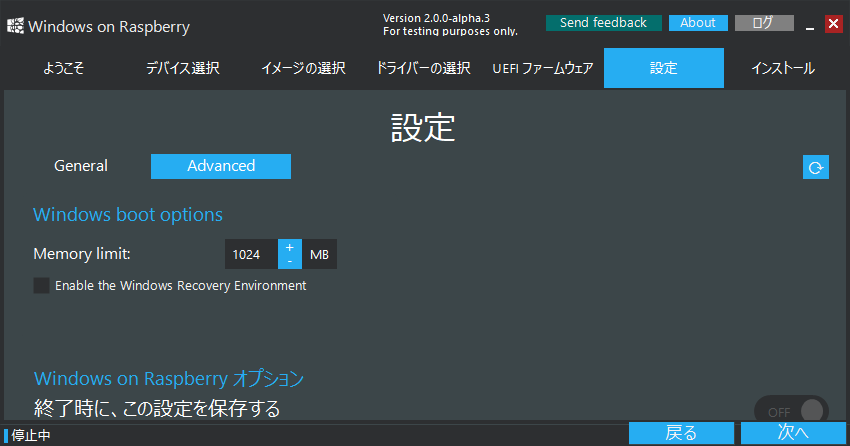Screen dimensions: 850x446
Task: Open the ようこそ tab
Action: pos(63,68)
